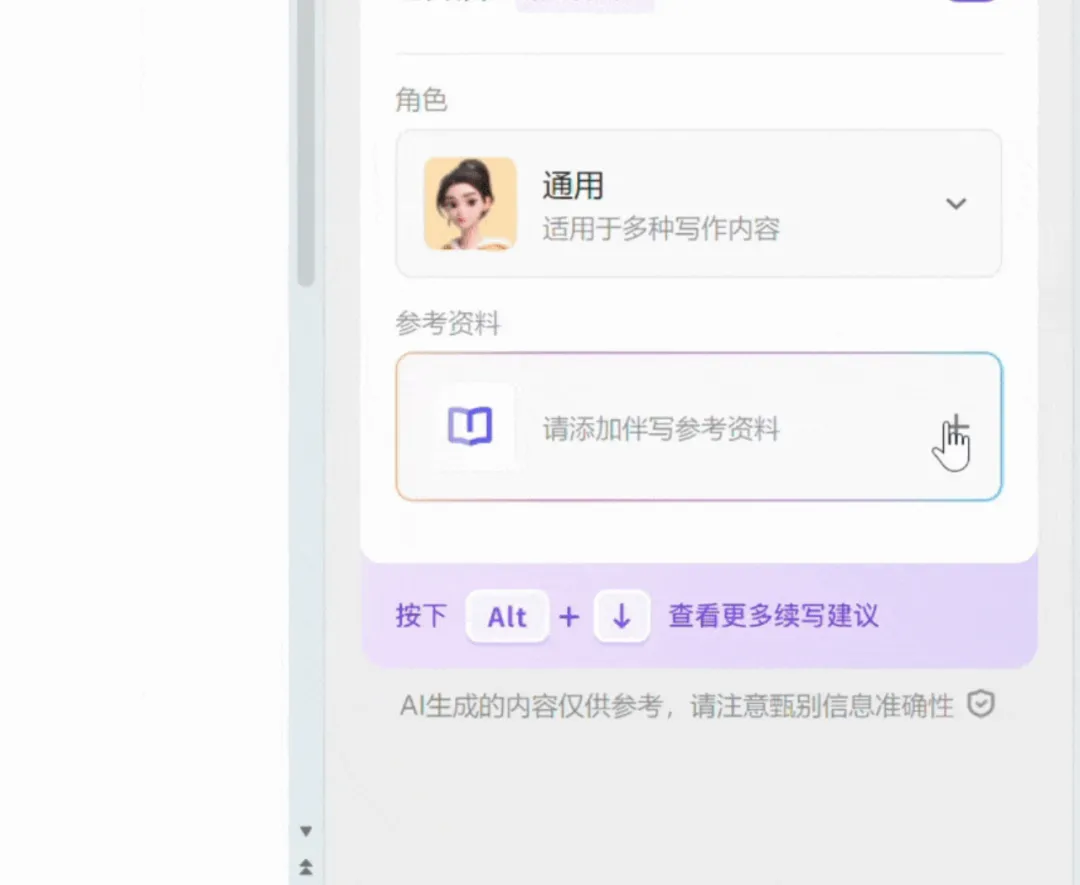Click the 按下 text in the purple bar
The width and height of the screenshot is (1080, 885).
(421, 616)
